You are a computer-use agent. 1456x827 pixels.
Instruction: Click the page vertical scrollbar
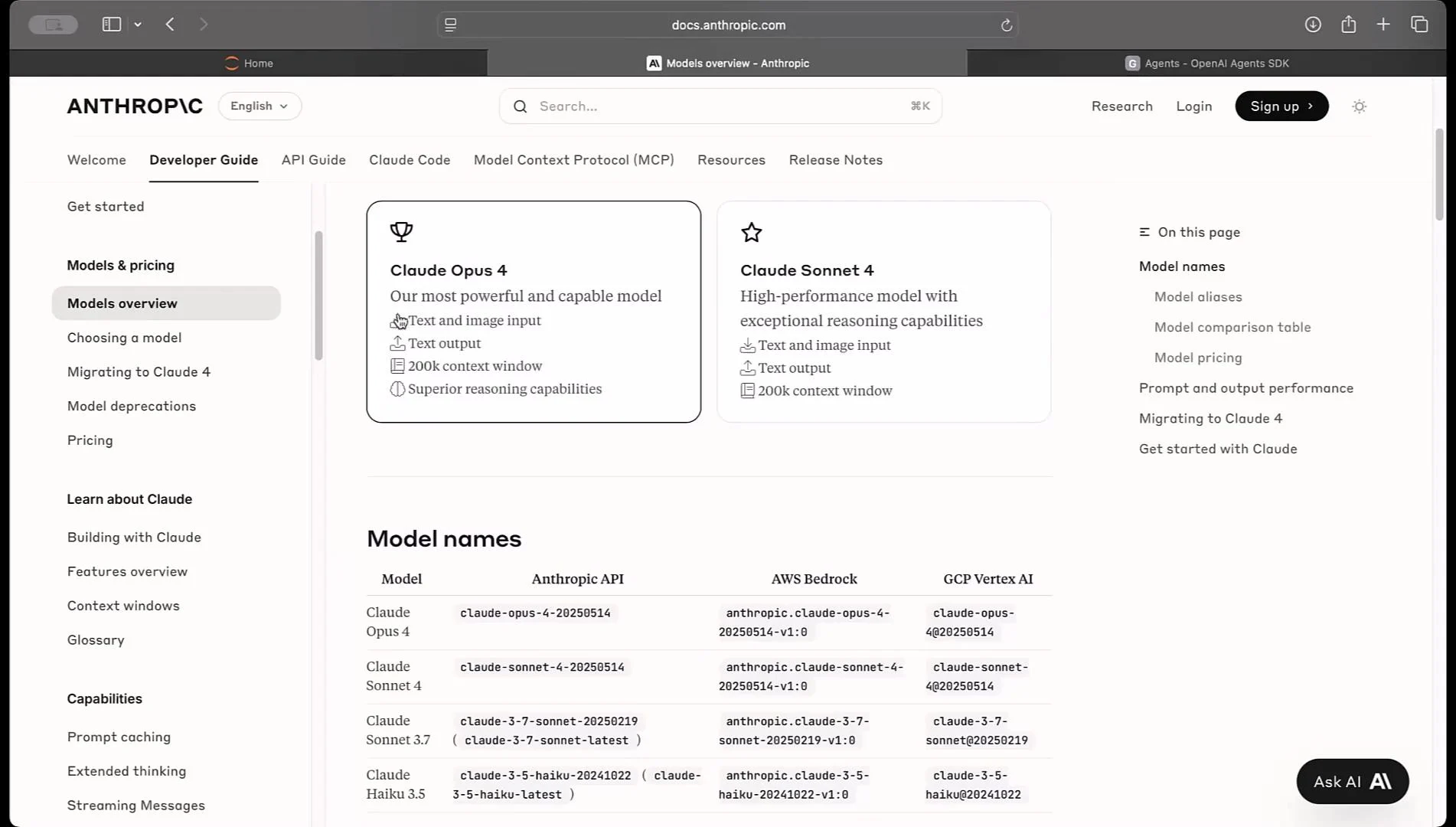coord(1439,175)
